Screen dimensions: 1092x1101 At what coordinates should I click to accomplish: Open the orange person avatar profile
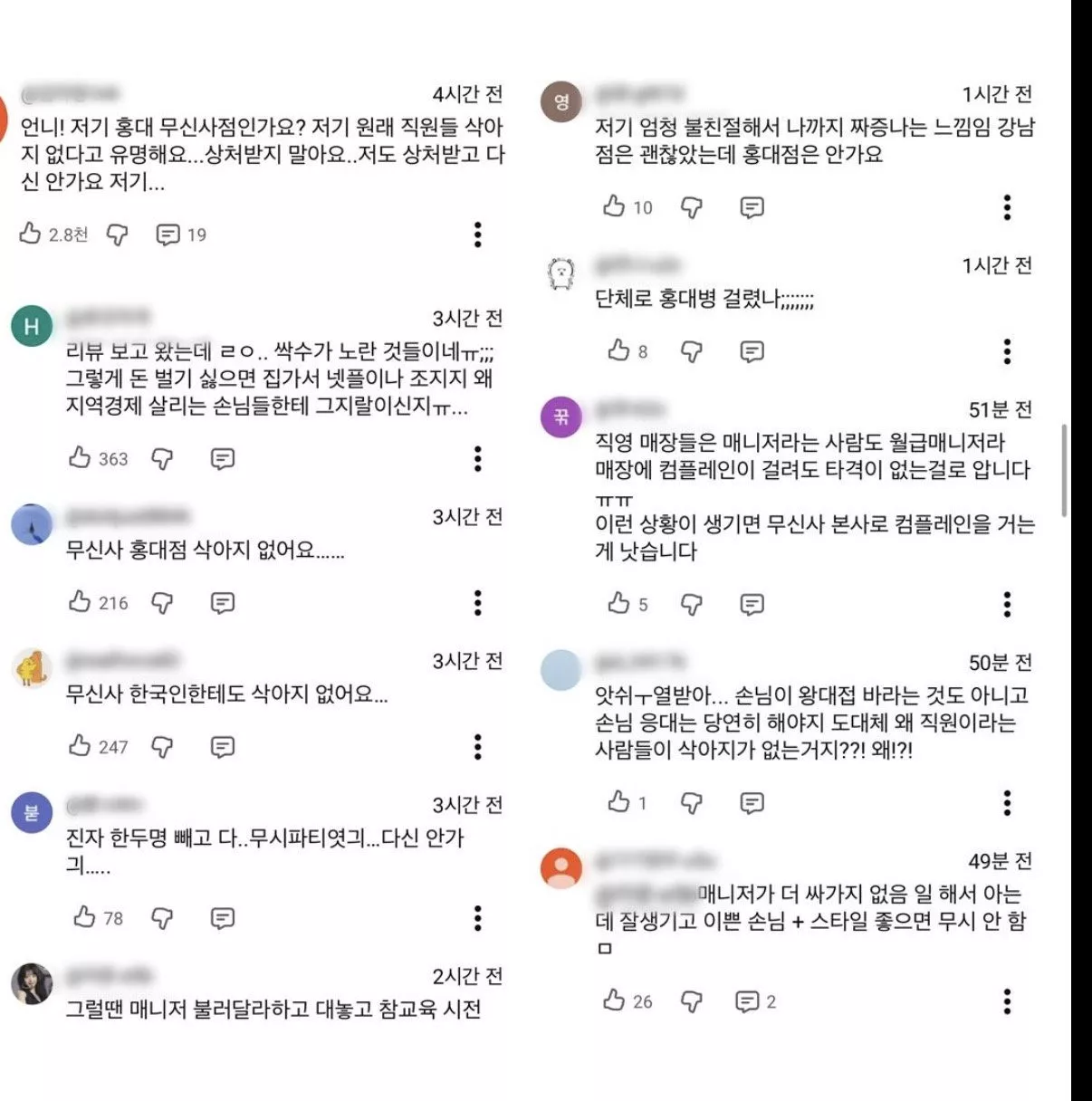point(561,868)
